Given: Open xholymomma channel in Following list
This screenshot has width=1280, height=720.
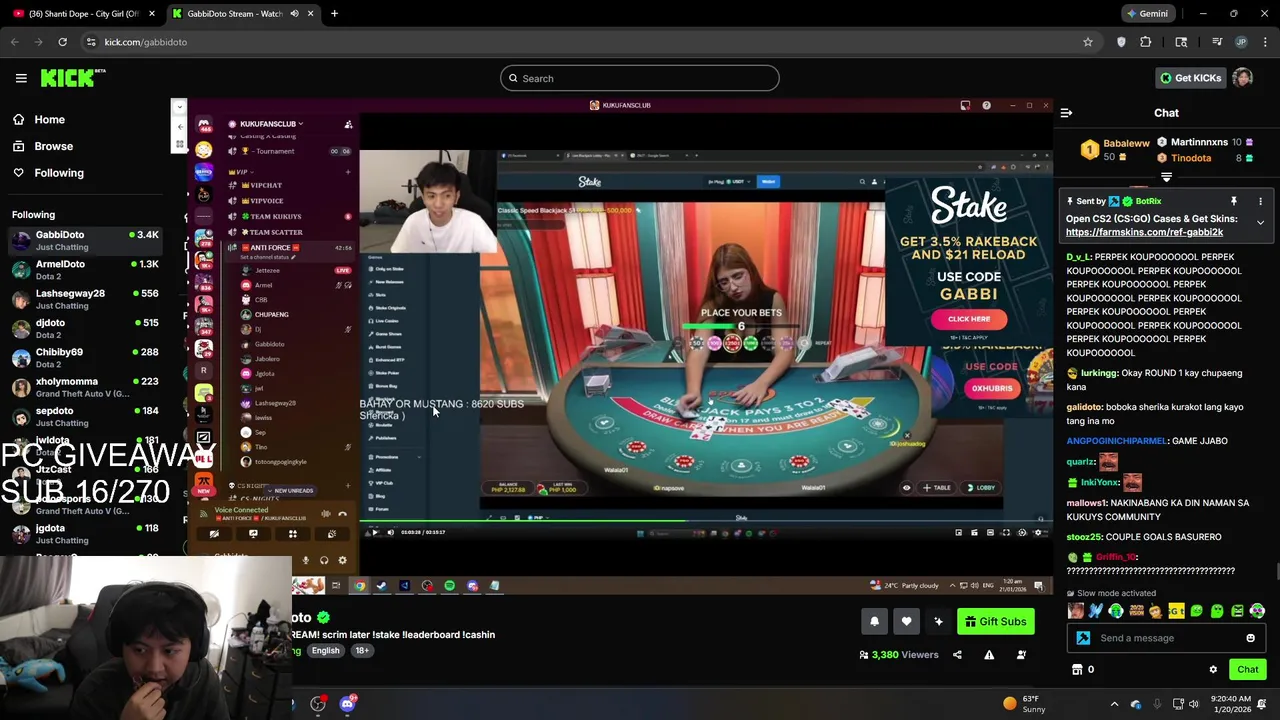Looking at the screenshot, I should (x=85, y=387).
